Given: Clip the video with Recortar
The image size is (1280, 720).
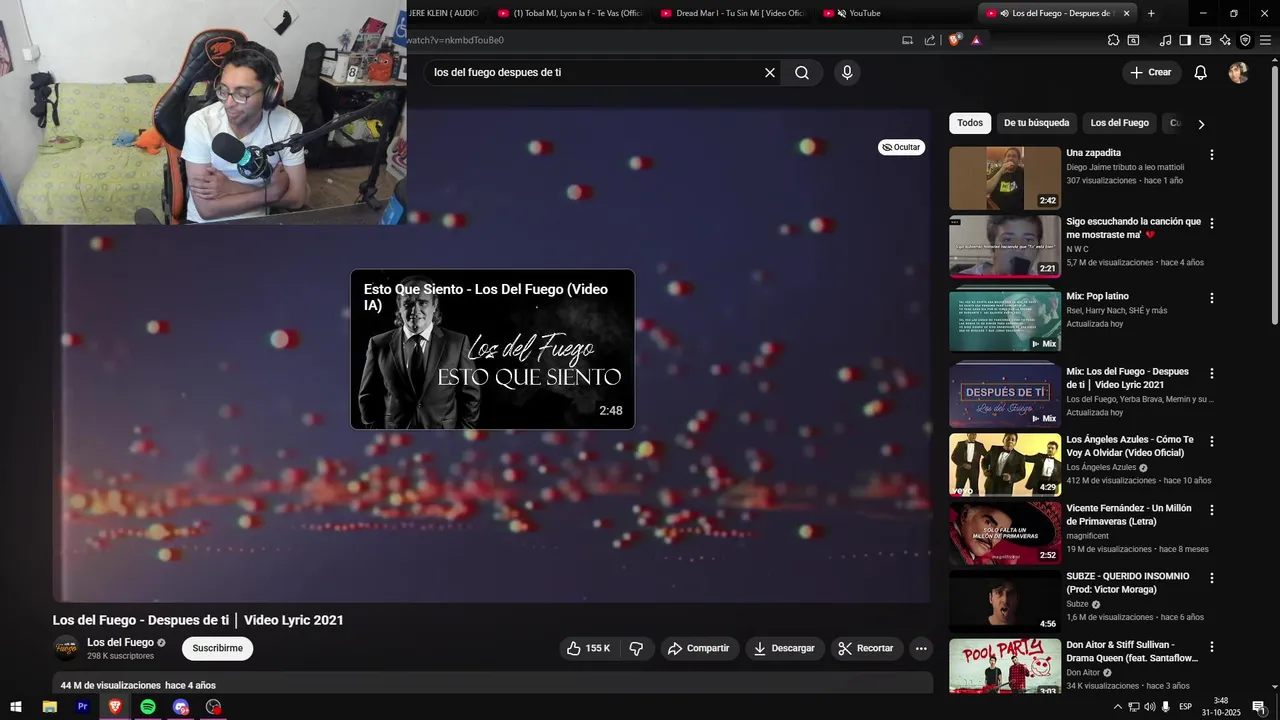Looking at the screenshot, I should click(x=866, y=648).
